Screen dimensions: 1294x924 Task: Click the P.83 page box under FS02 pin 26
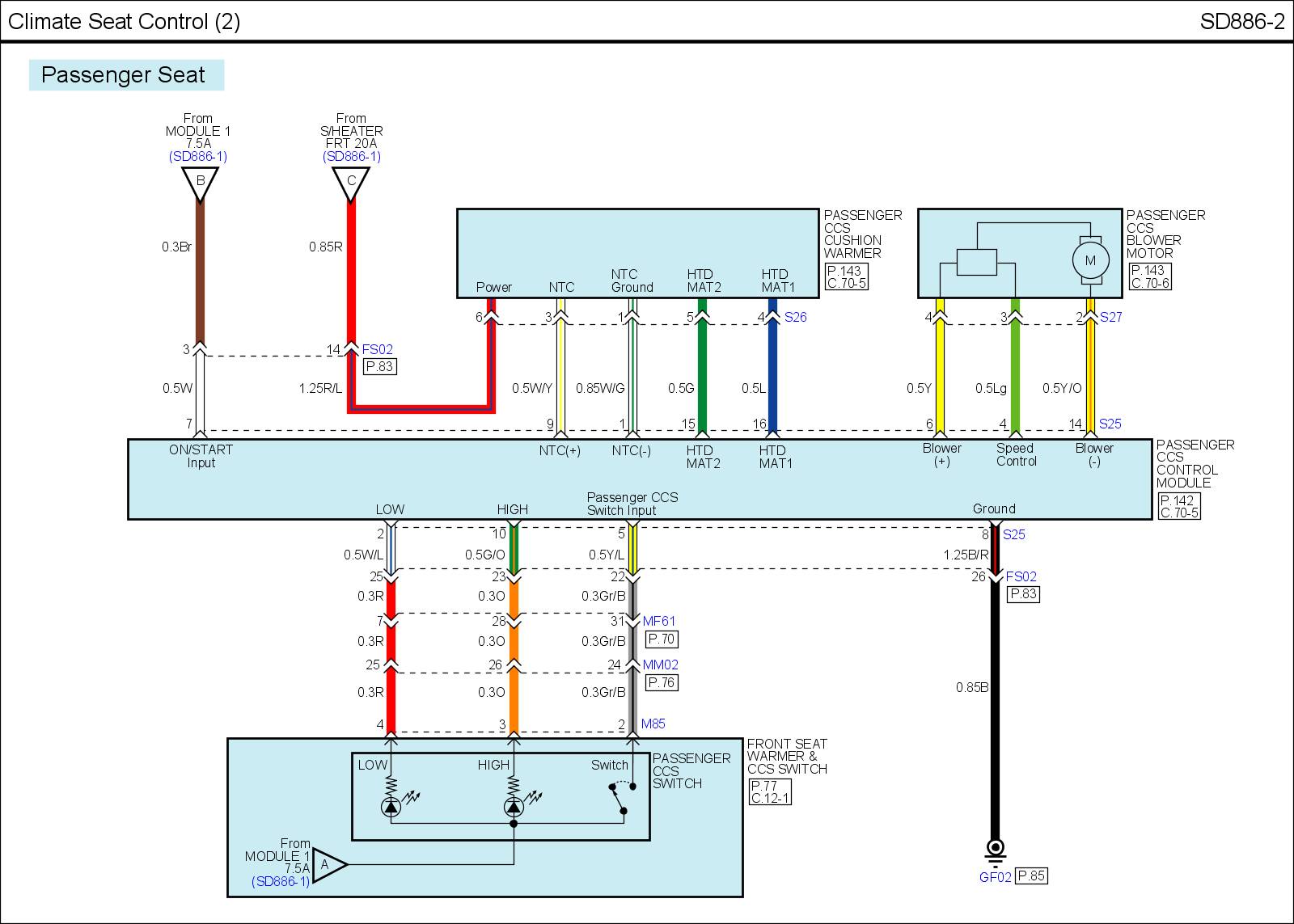tap(1023, 594)
